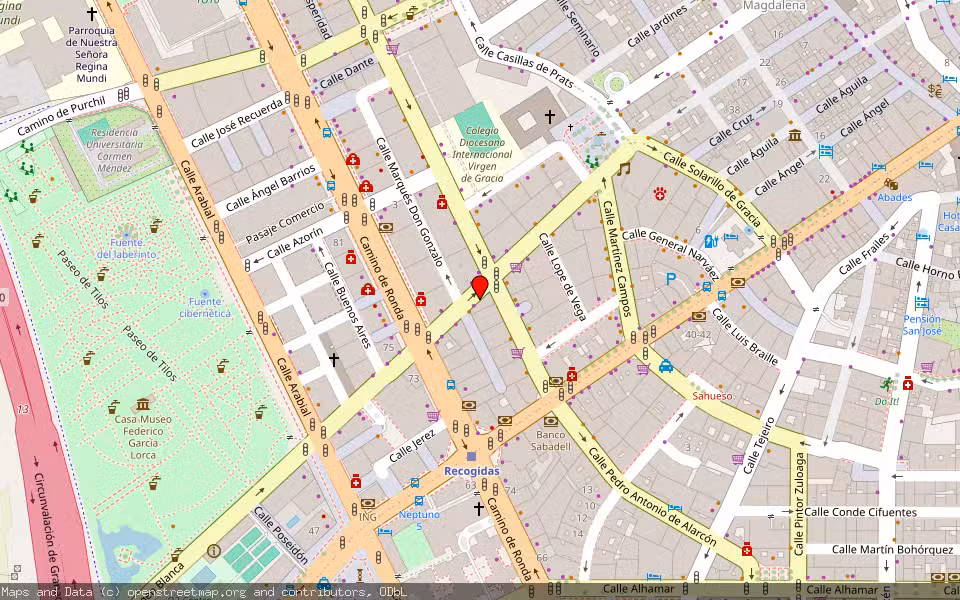Click the museum icon beside Calle Cruz
Viewport: 960px width, 600px height.
795,135
